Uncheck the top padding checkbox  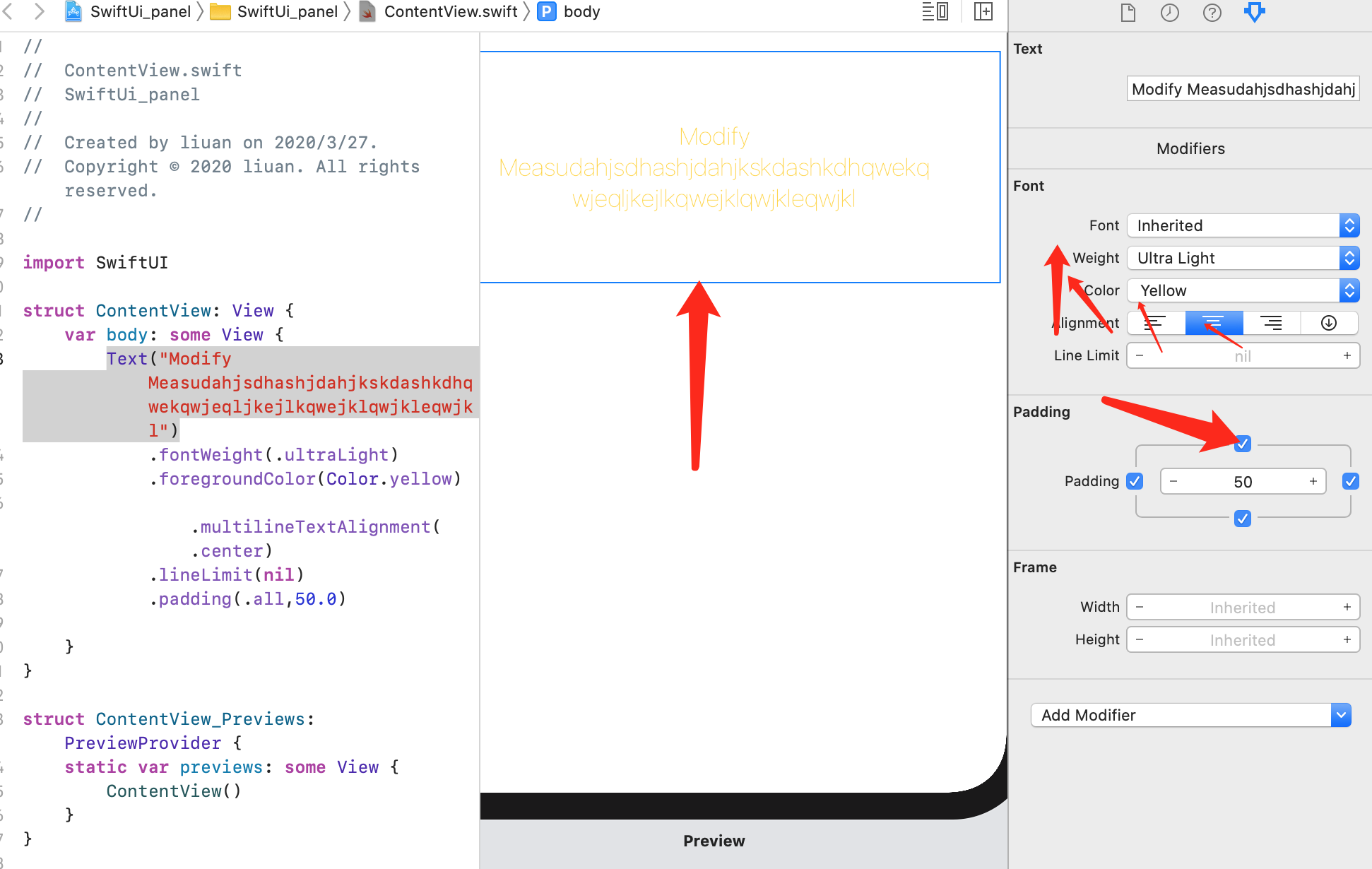click(1243, 444)
